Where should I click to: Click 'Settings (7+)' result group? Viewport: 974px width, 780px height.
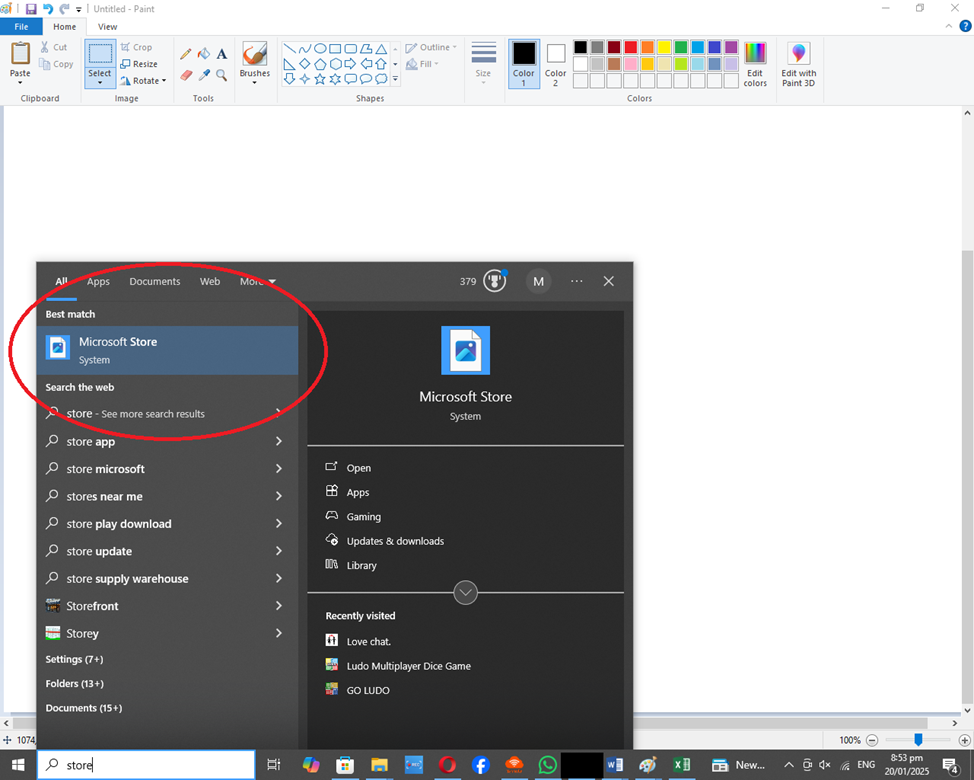point(75,659)
